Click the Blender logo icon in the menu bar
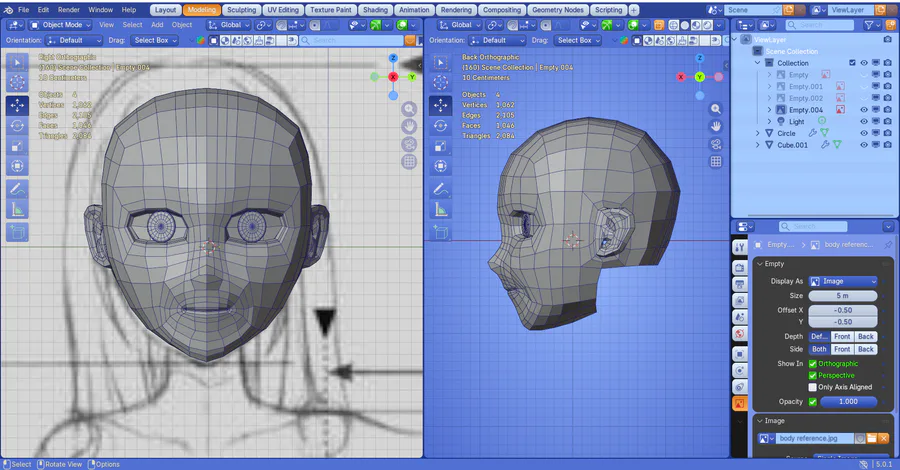Viewport: 900px width, 470px height. click(8, 10)
